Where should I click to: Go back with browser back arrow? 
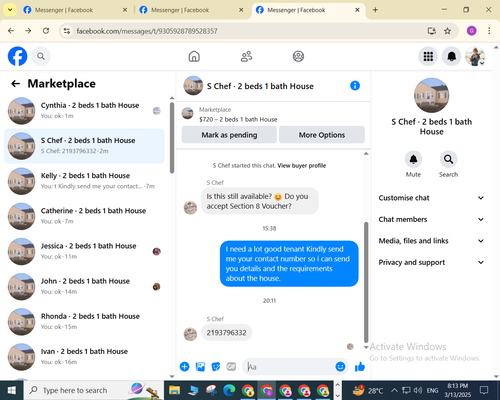[x=11, y=31]
